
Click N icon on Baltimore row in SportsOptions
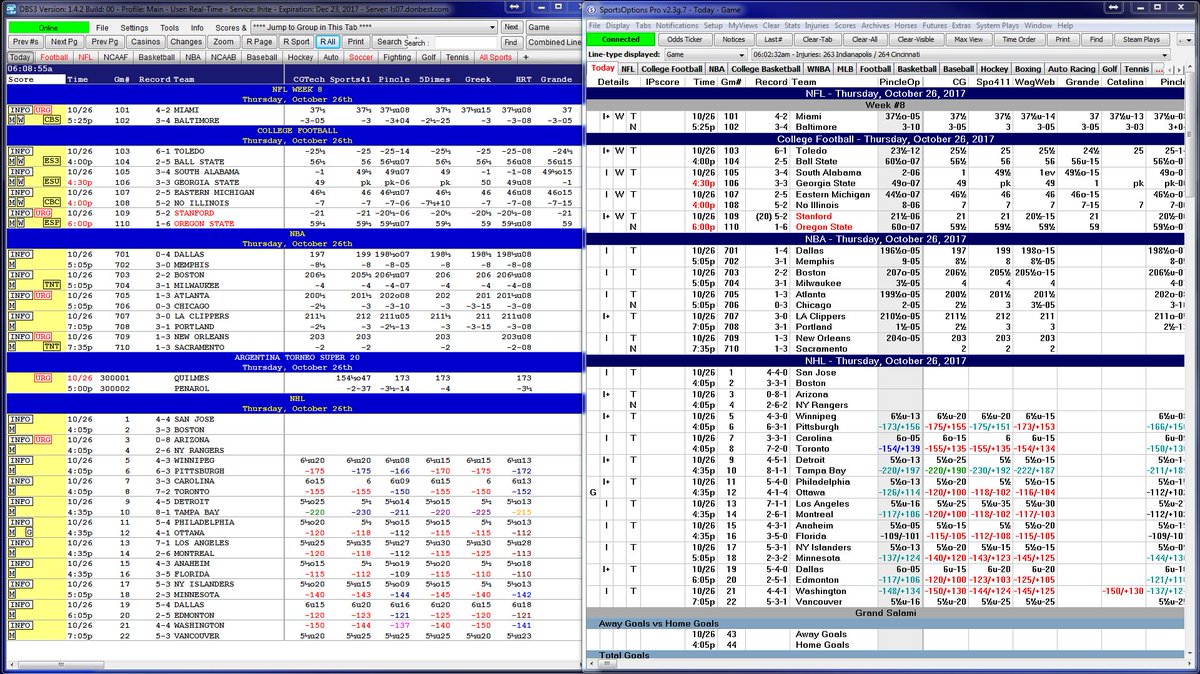point(633,127)
